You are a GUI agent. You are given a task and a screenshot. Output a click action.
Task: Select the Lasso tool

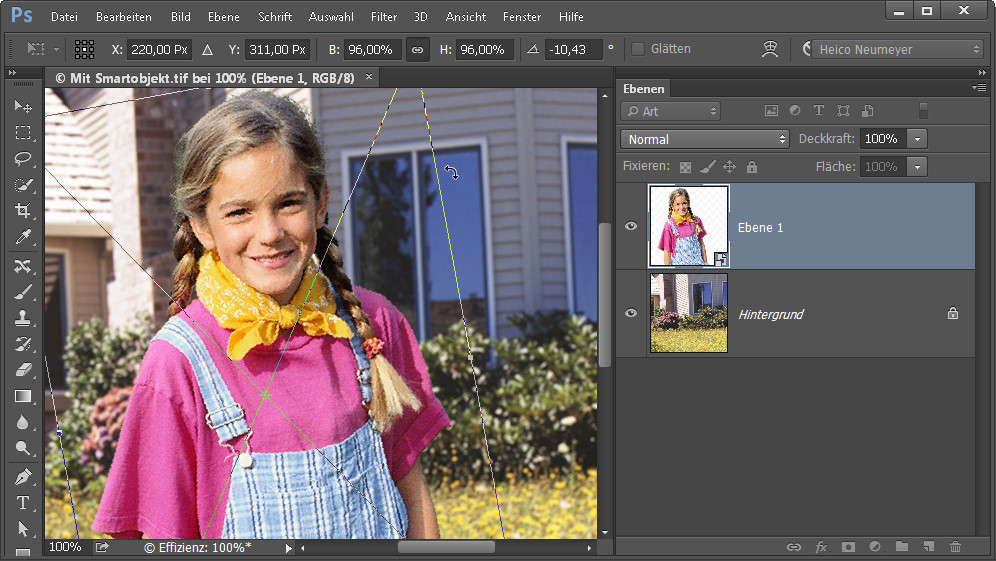pos(23,158)
